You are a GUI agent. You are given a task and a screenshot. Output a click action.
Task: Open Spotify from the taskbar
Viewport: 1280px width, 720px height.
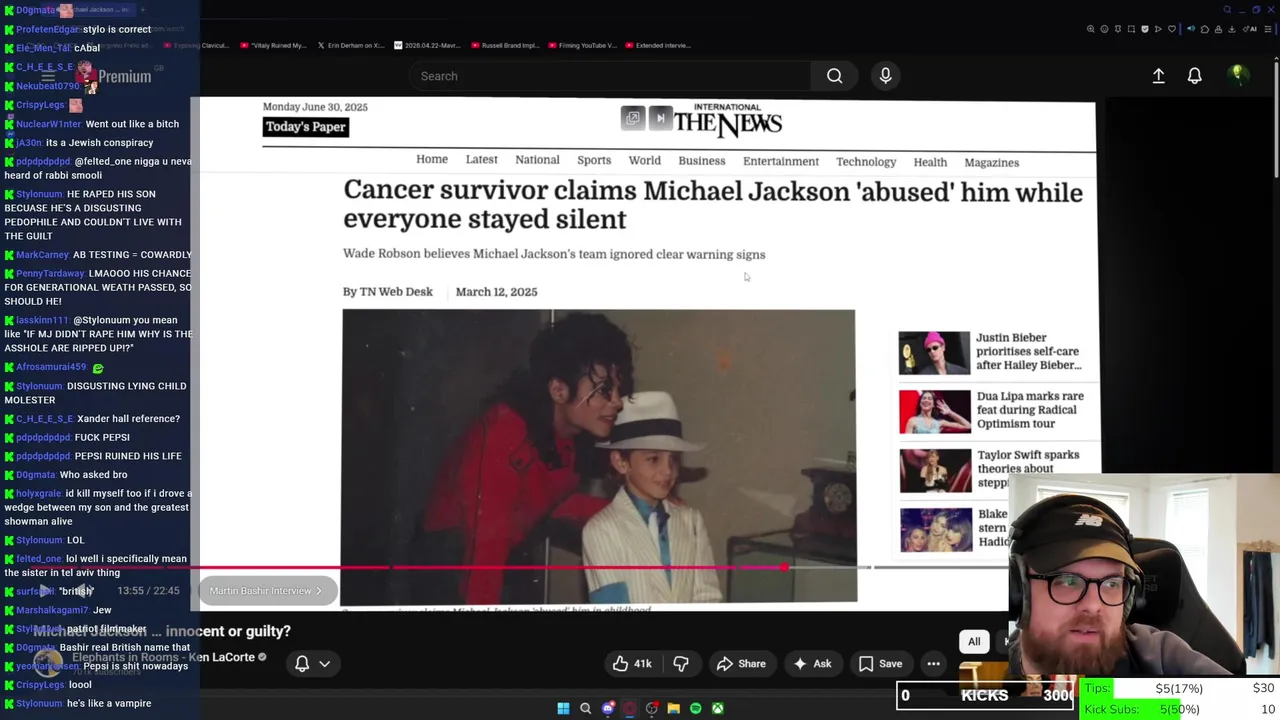695,708
